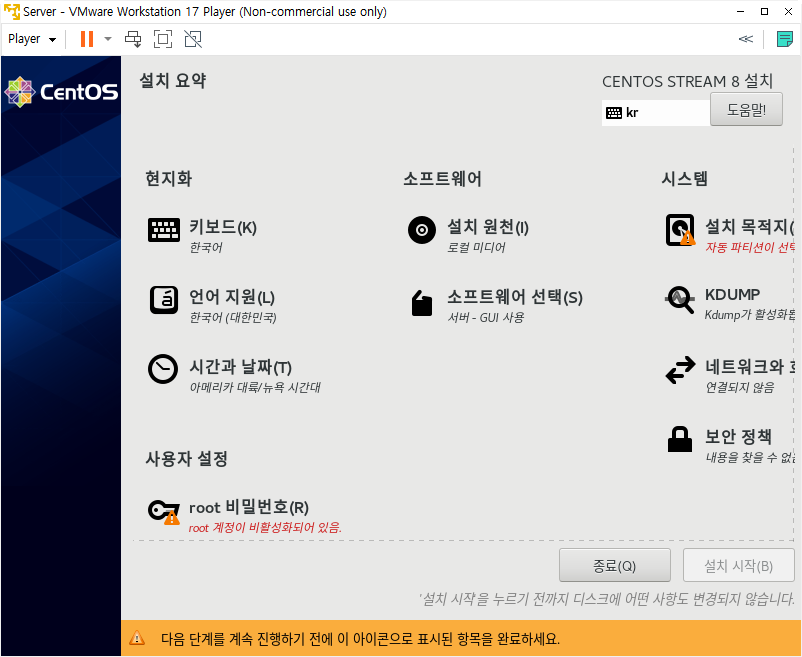Open root 비밀번호(R) key icon
The height and width of the screenshot is (657, 802).
[x=164, y=512]
